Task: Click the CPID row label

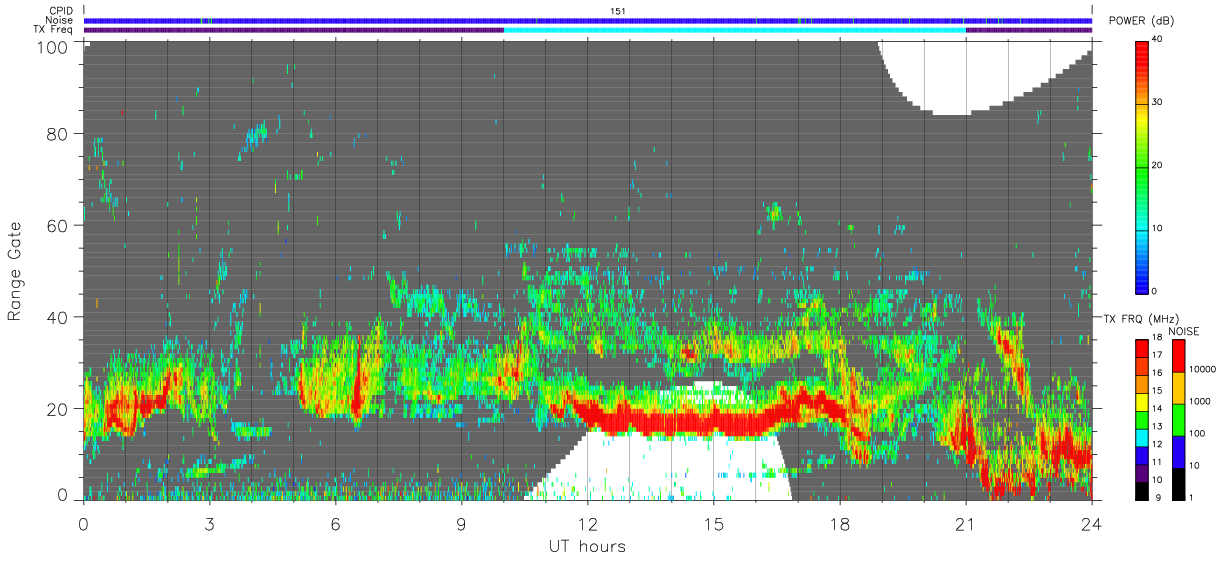Action: [x=60, y=11]
